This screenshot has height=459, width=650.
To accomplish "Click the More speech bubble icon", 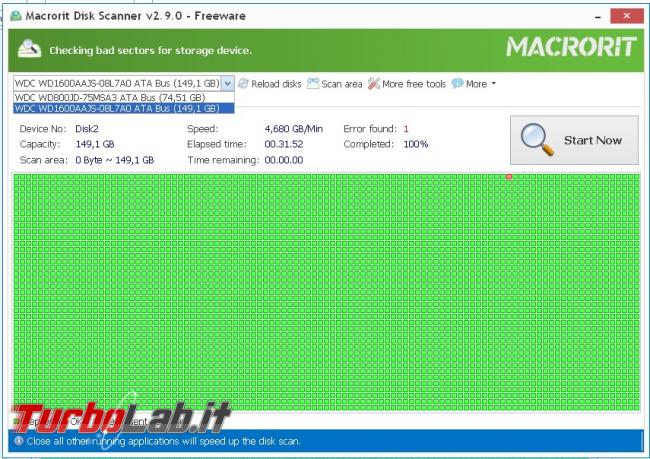I will tap(457, 83).
